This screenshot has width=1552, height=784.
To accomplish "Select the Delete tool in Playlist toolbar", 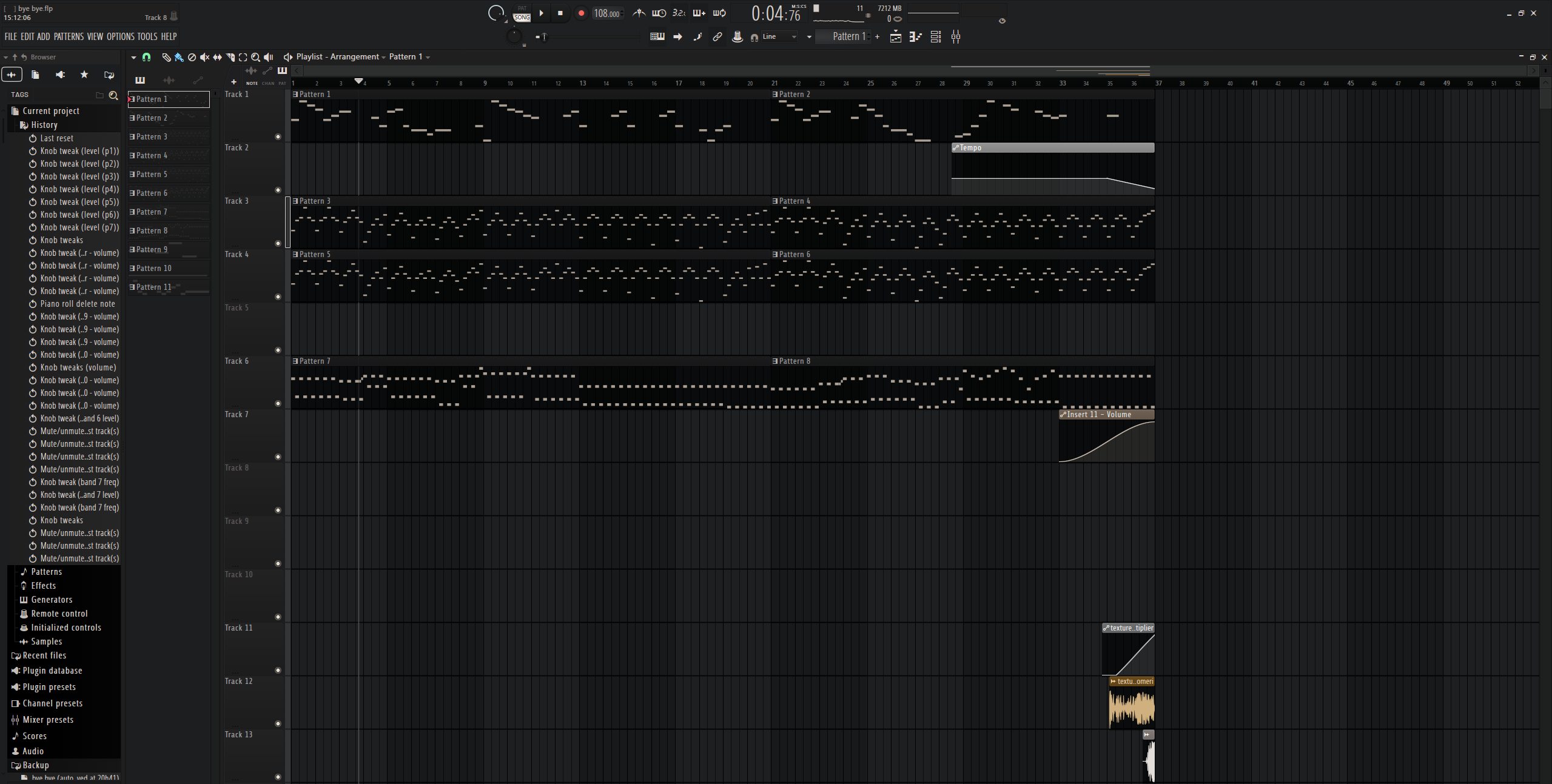I will pyautogui.click(x=192, y=57).
